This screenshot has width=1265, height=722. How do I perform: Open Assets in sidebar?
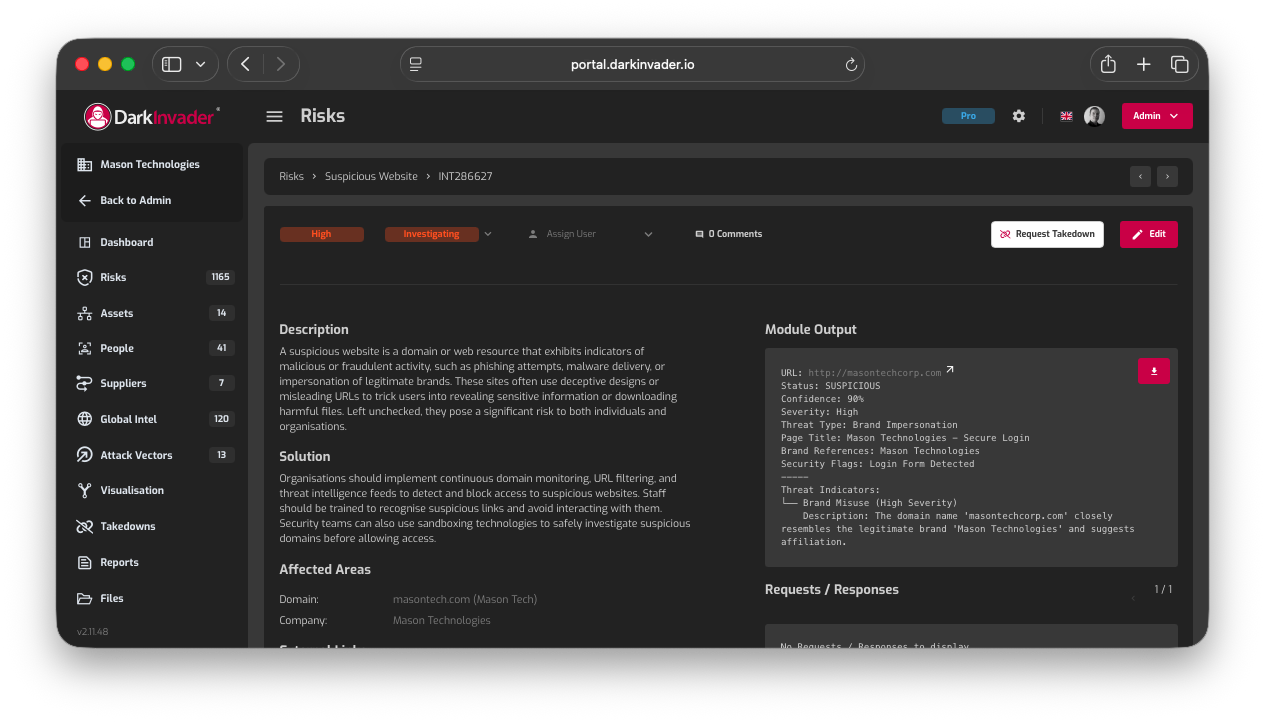[x=152, y=313]
